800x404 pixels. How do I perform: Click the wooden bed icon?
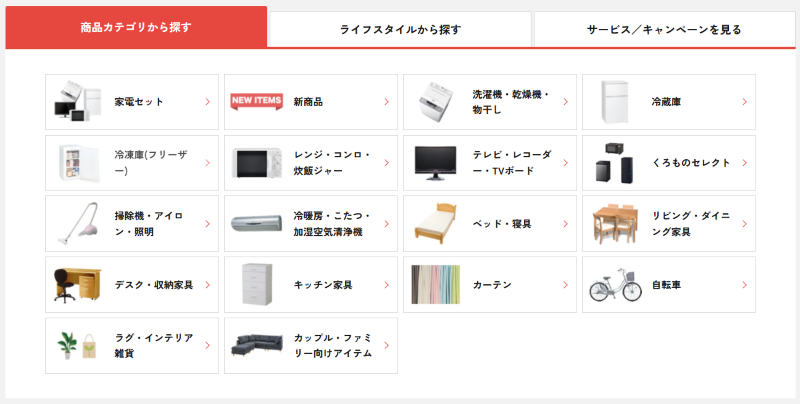(x=436, y=223)
